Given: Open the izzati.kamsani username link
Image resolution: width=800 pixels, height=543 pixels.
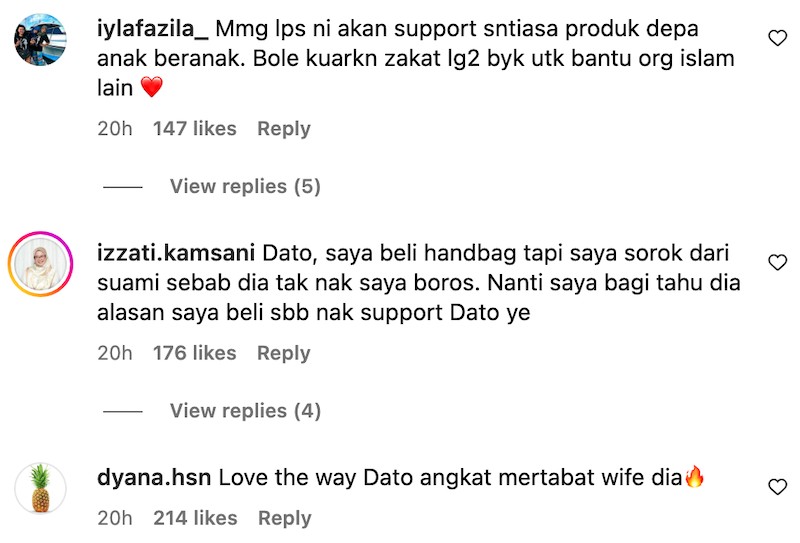Looking at the screenshot, I should [x=176, y=253].
